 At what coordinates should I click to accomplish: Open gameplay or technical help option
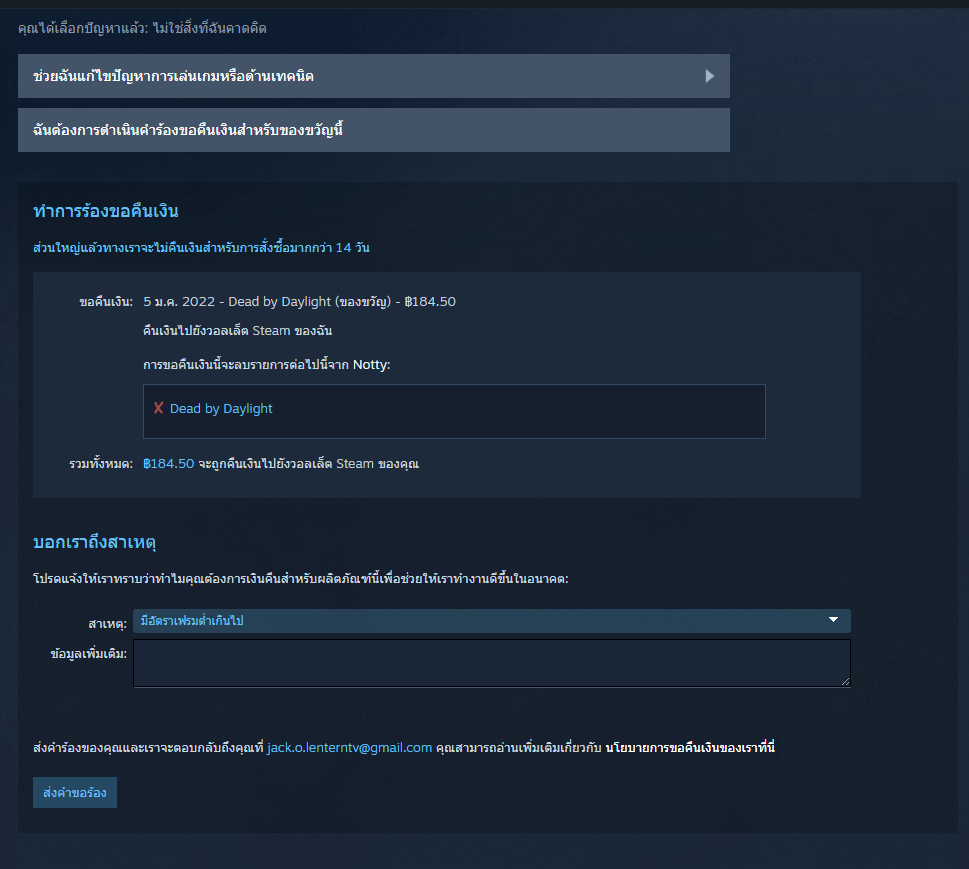373,76
